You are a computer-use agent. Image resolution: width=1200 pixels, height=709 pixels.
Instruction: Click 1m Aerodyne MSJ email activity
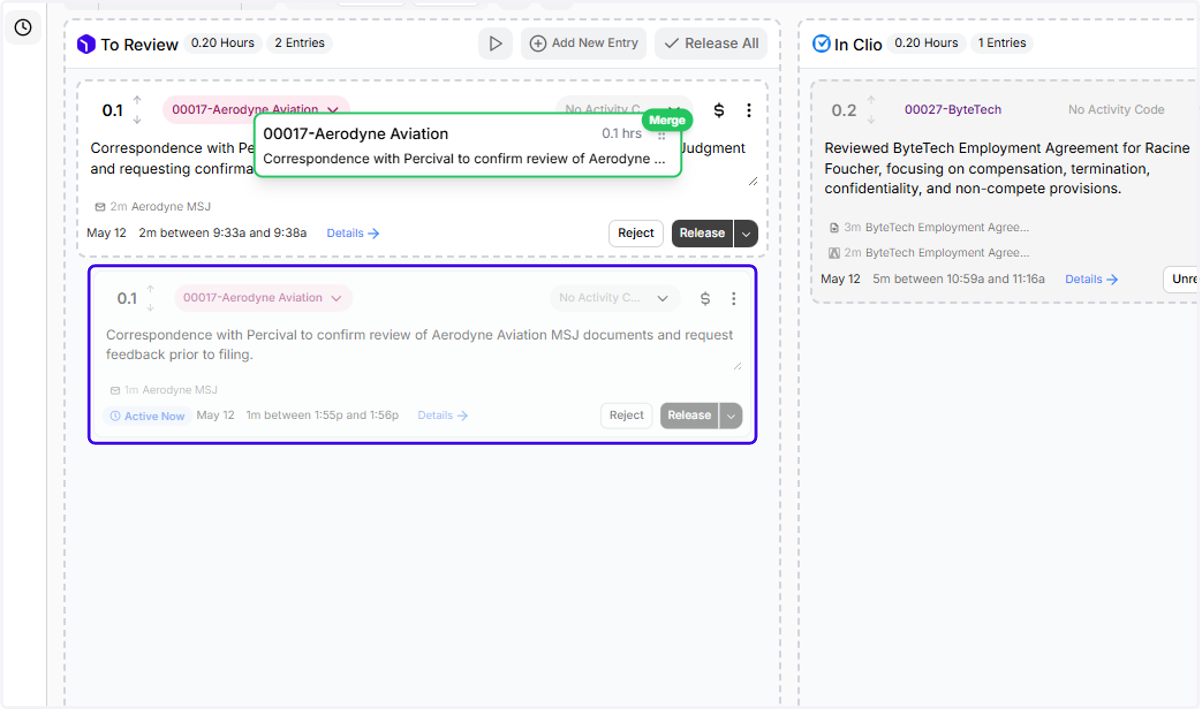tap(164, 390)
